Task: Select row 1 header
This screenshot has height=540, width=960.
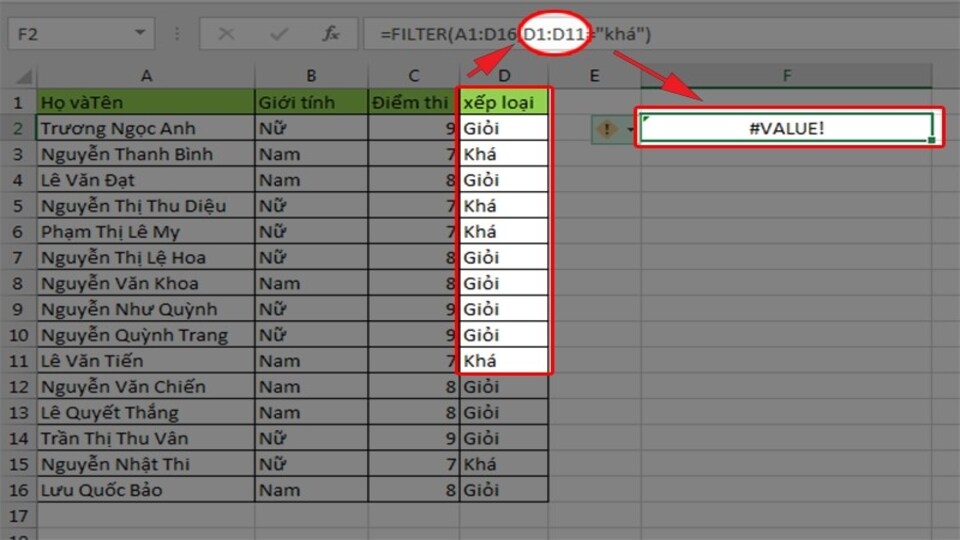Action: tap(18, 102)
